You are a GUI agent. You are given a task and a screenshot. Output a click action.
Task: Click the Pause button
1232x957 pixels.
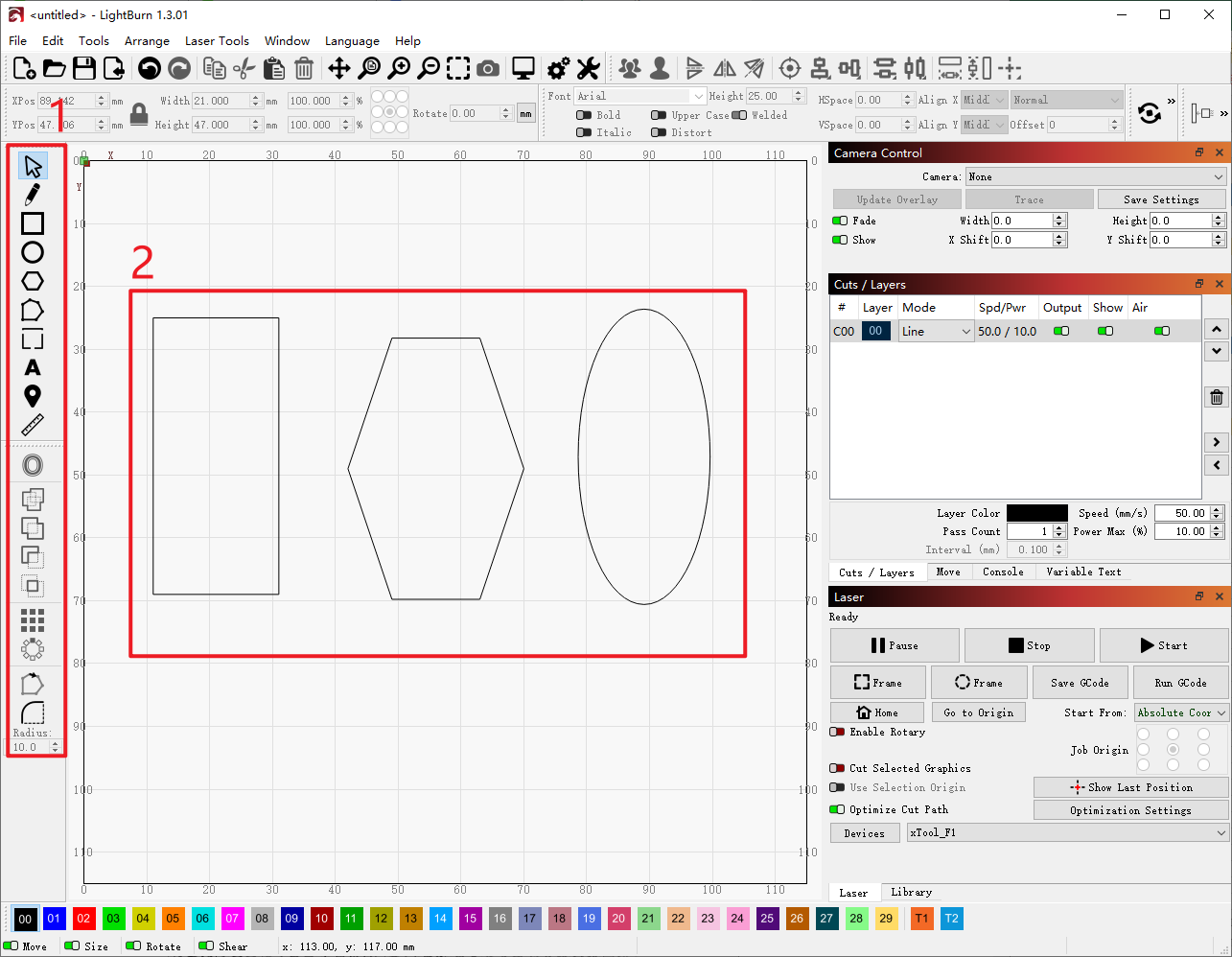click(895, 645)
